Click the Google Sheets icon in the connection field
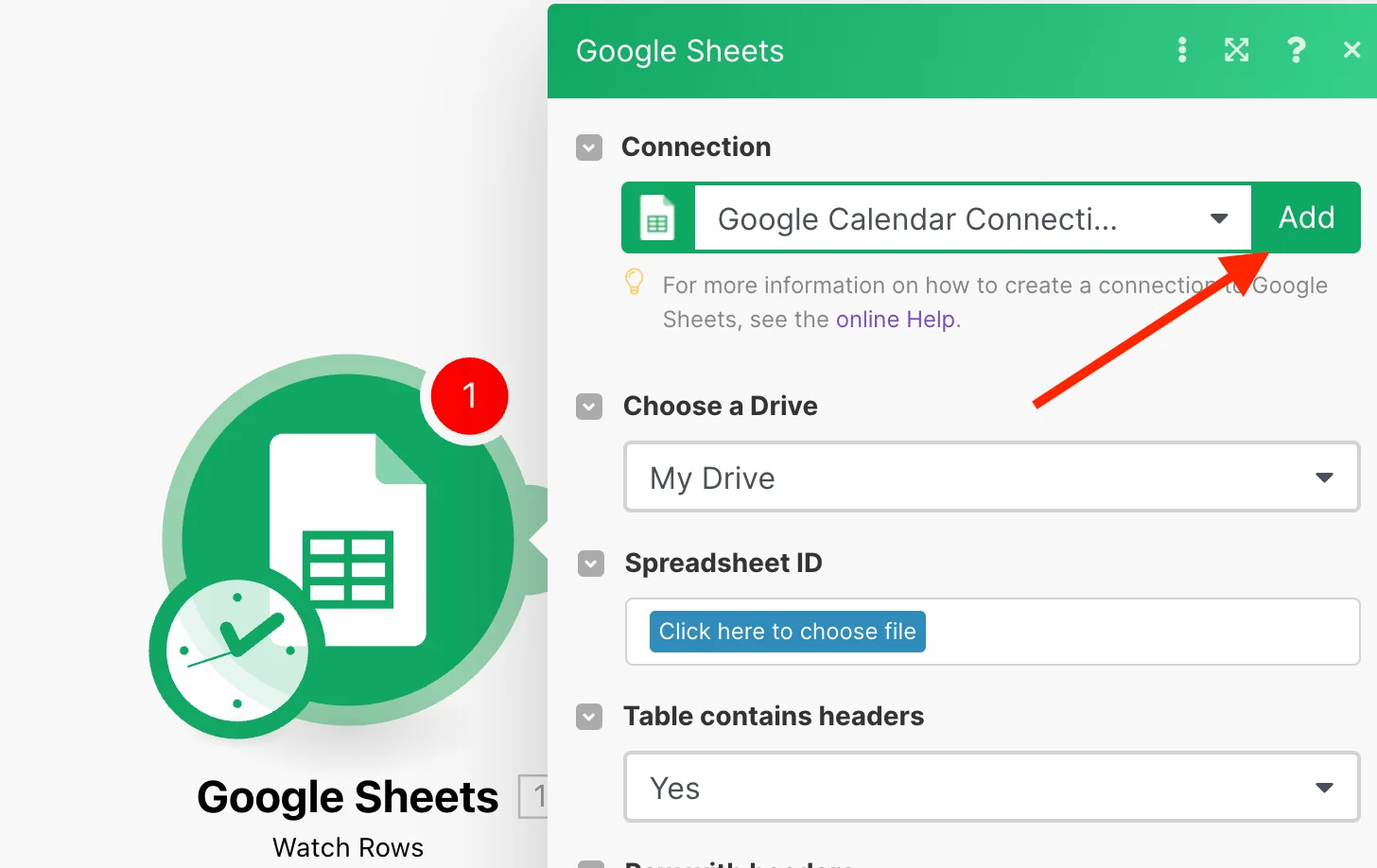Screen dimensions: 1377x868 click(x=657, y=217)
